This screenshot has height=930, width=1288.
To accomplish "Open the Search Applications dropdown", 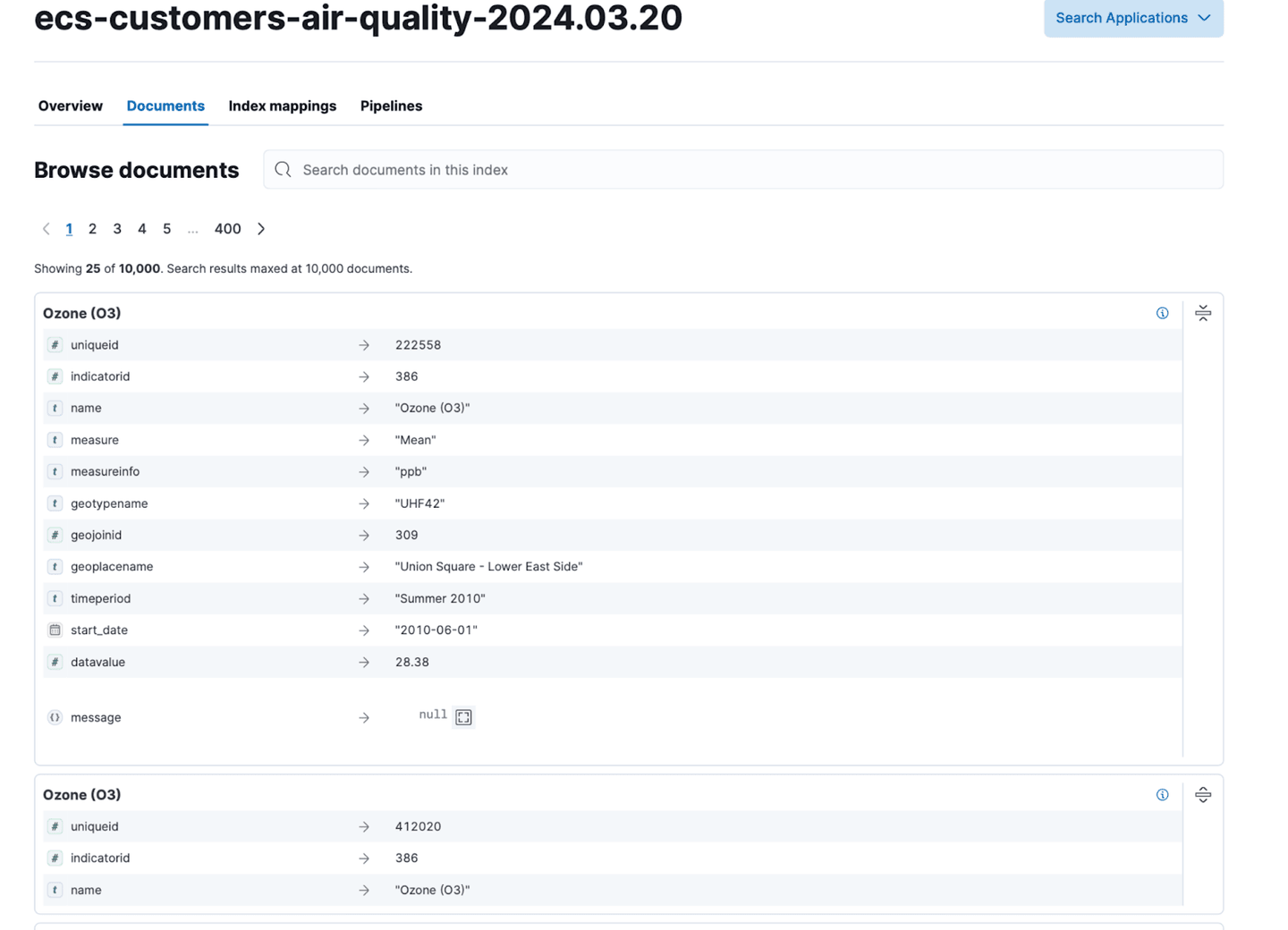I will [1132, 18].
